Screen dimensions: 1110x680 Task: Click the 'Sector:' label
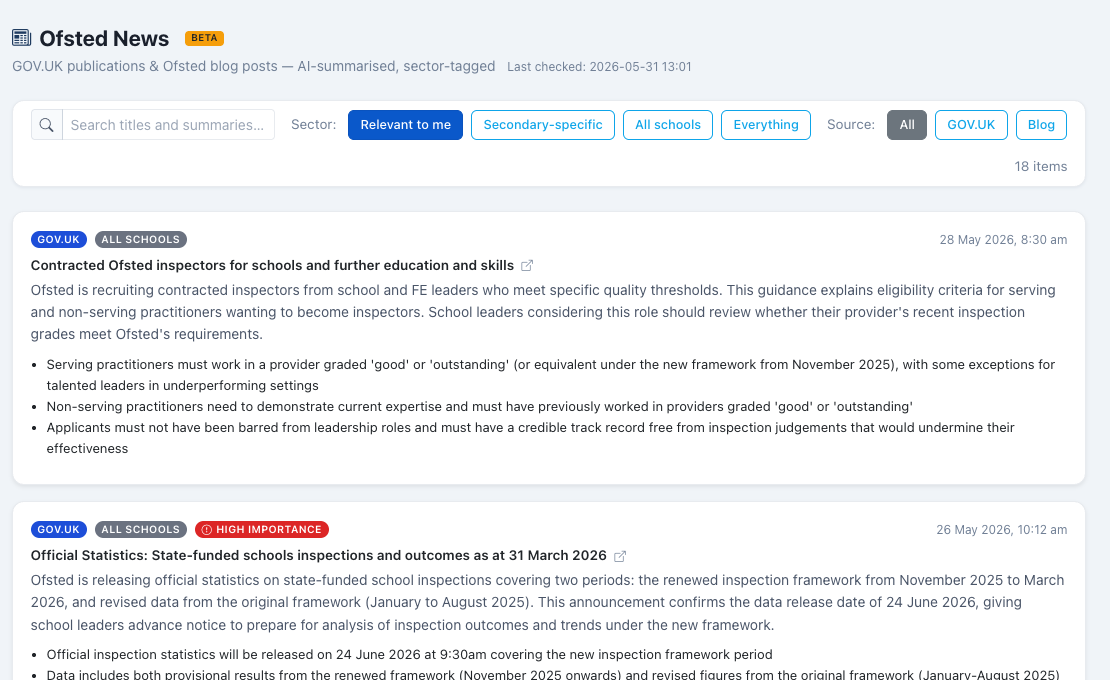[x=314, y=125]
